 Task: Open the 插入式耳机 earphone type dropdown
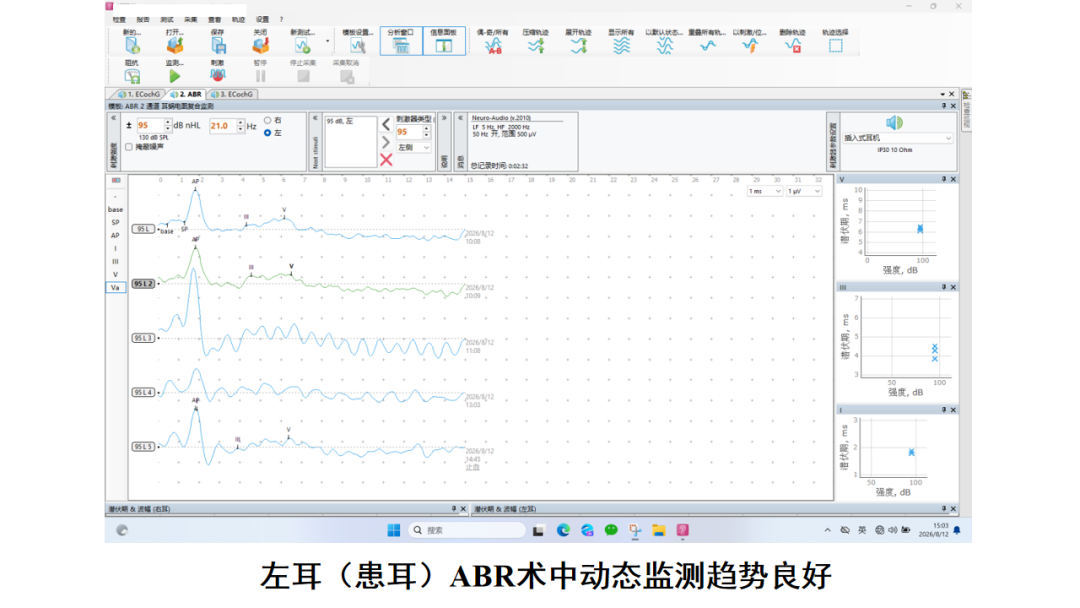click(x=898, y=138)
